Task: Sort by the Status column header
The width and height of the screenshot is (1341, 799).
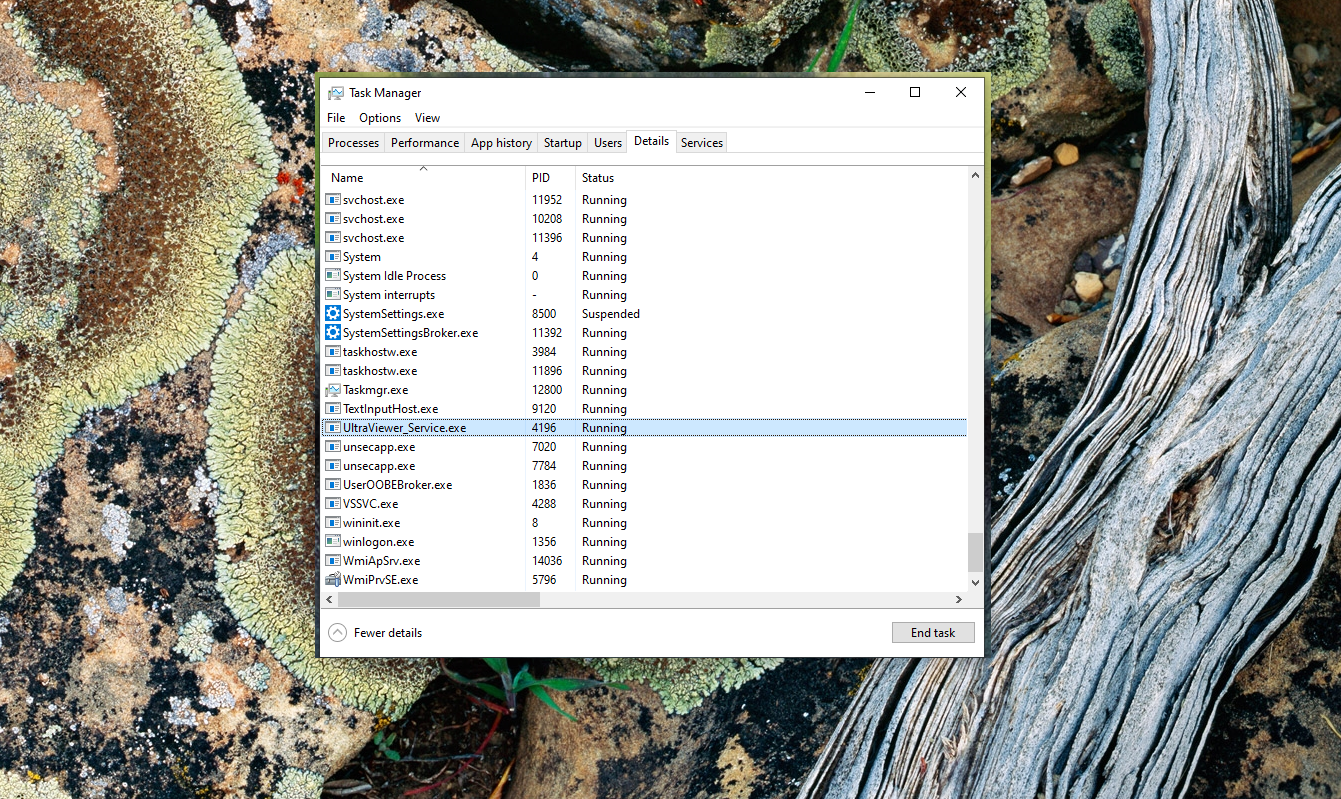Action: [598, 178]
